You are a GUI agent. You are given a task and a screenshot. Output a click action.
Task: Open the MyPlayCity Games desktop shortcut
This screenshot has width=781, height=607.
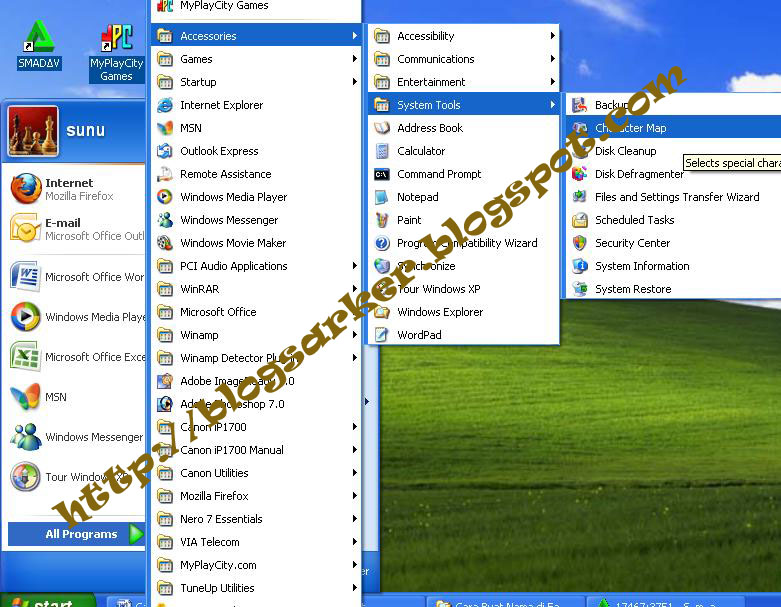117,54
